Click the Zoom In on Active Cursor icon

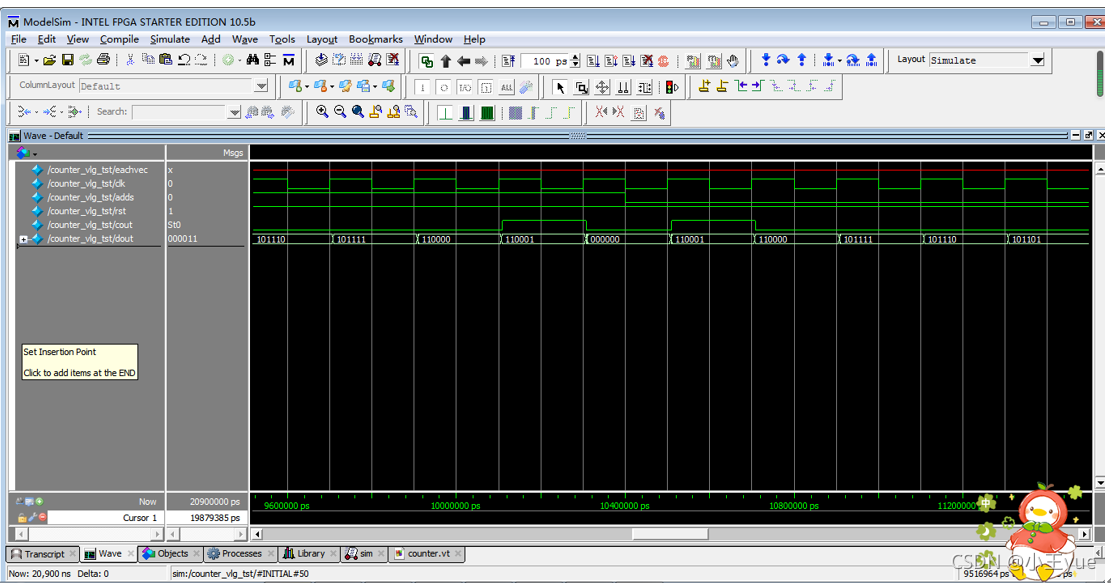376,112
